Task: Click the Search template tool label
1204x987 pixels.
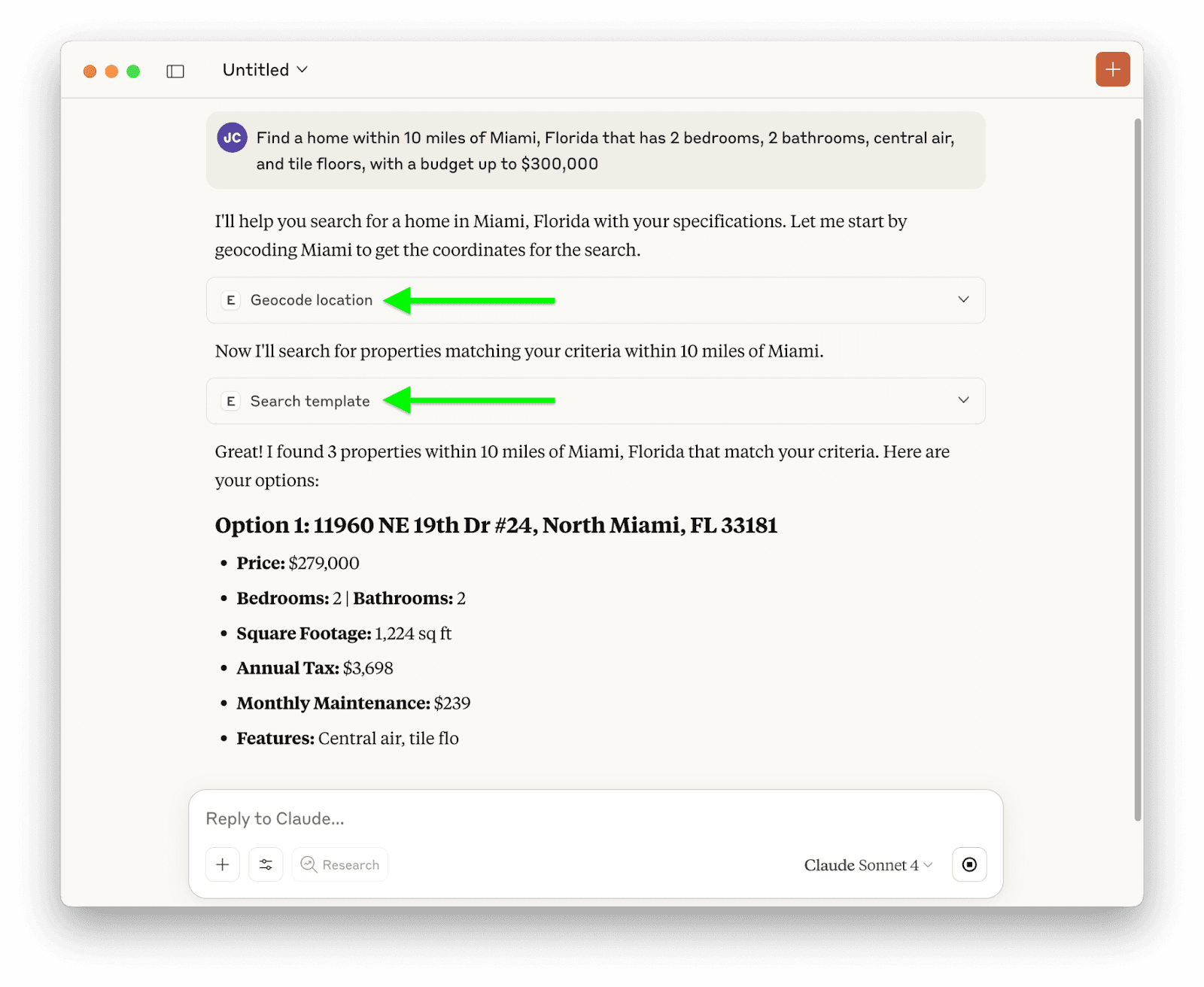Action: [310, 401]
